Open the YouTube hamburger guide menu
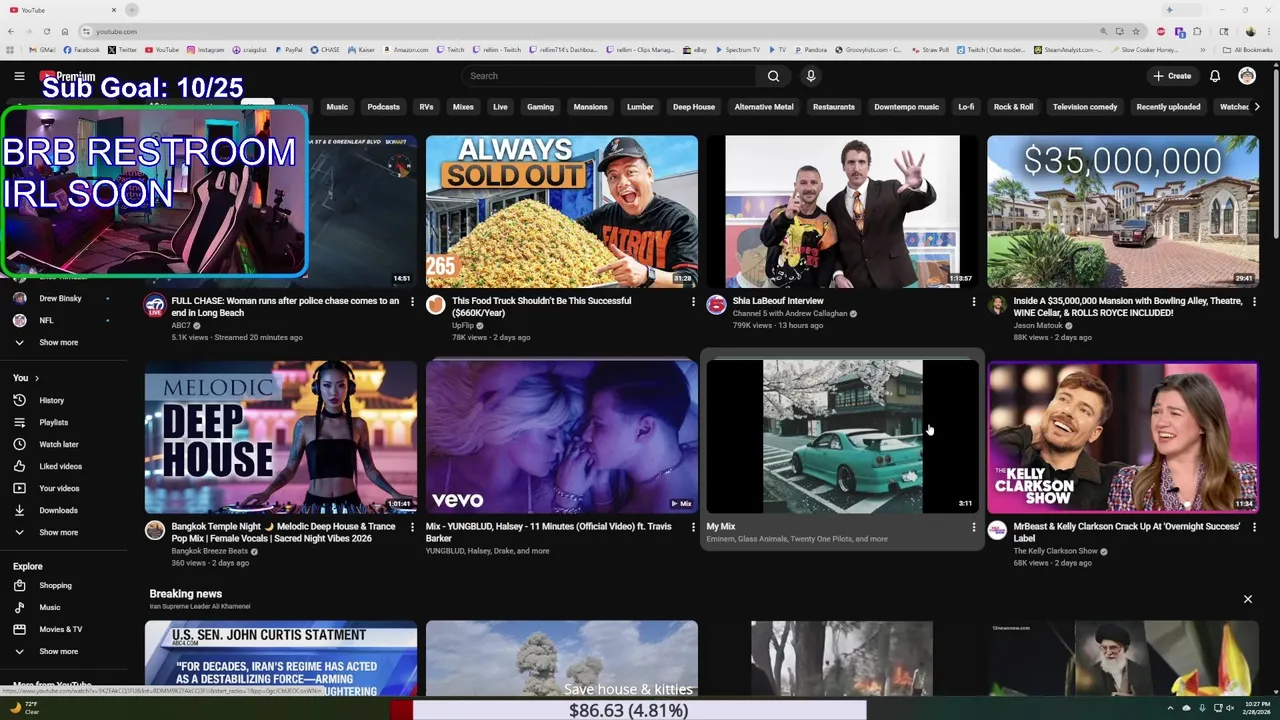The height and width of the screenshot is (720, 1280). (x=19, y=76)
